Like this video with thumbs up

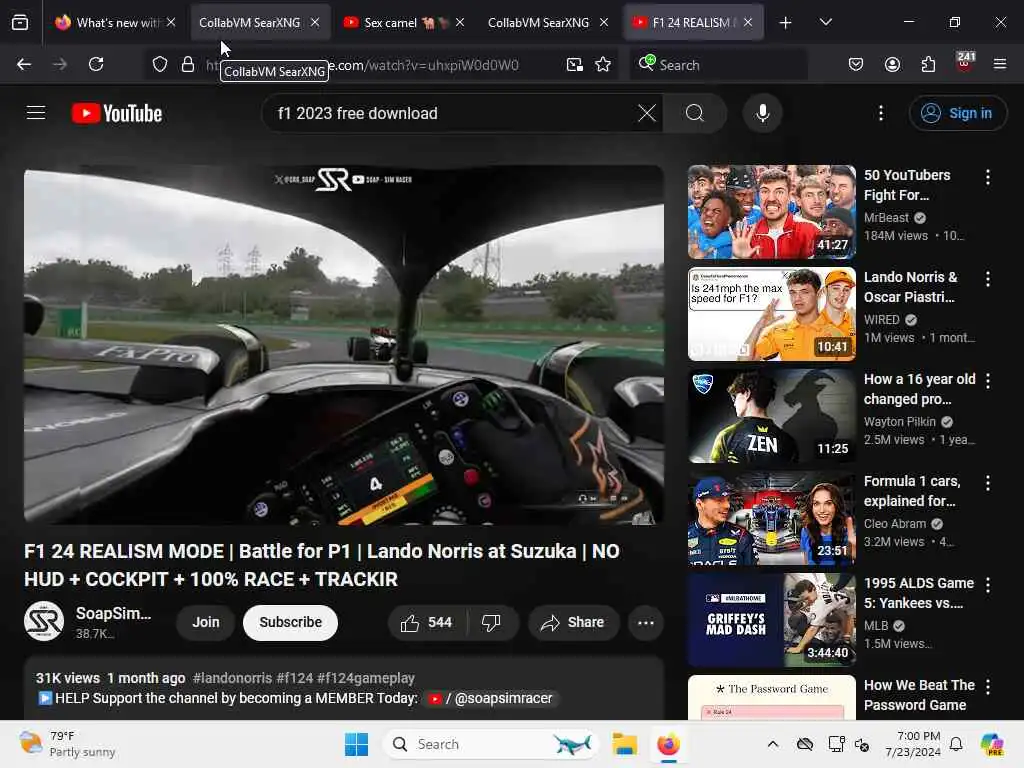click(x=426, y=622)
